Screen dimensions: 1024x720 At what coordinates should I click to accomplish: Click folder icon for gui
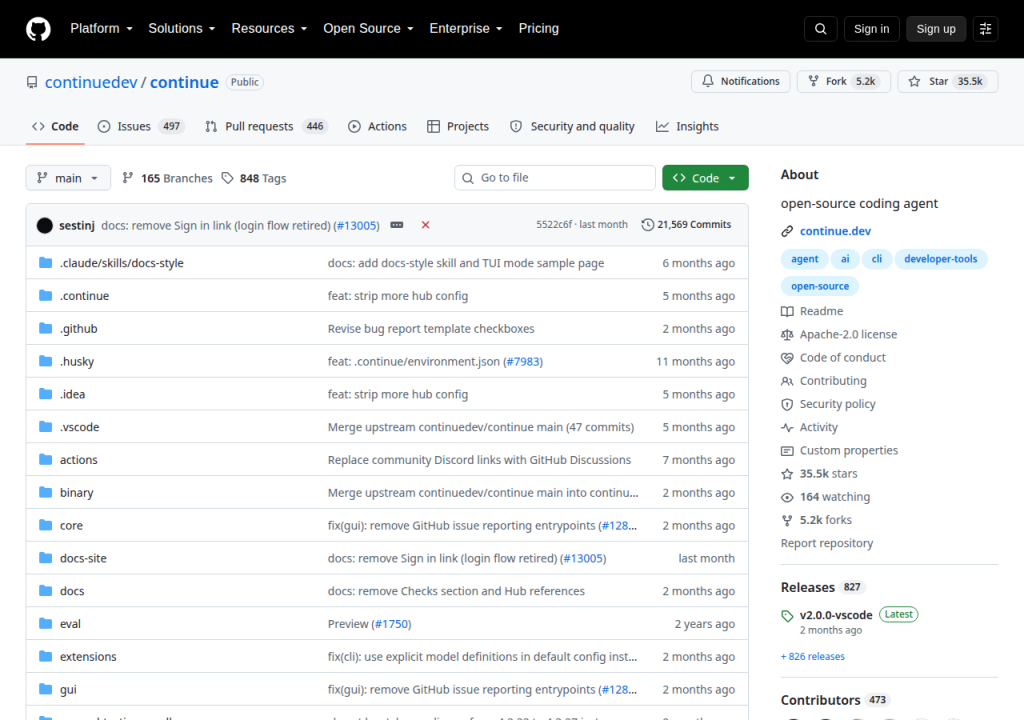pos(45,689)
